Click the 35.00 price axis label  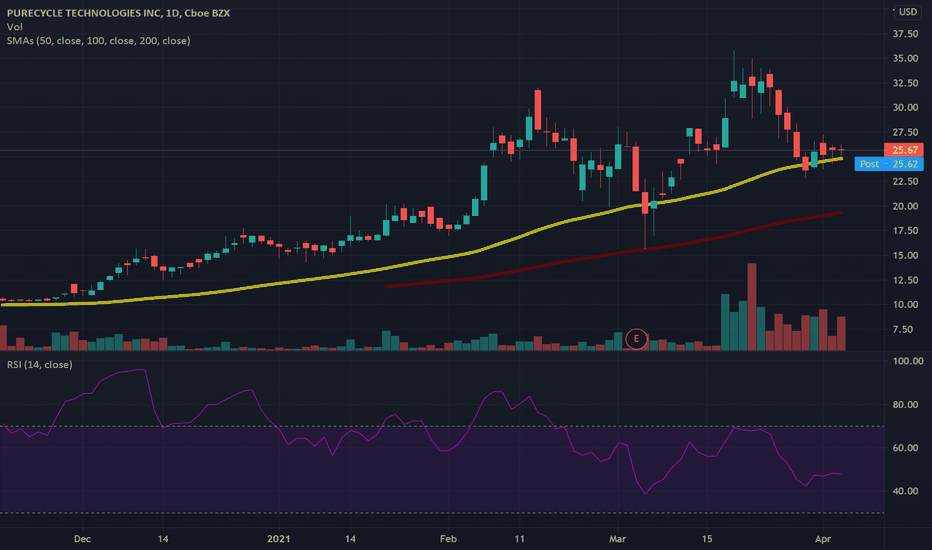tap(905, 58)
